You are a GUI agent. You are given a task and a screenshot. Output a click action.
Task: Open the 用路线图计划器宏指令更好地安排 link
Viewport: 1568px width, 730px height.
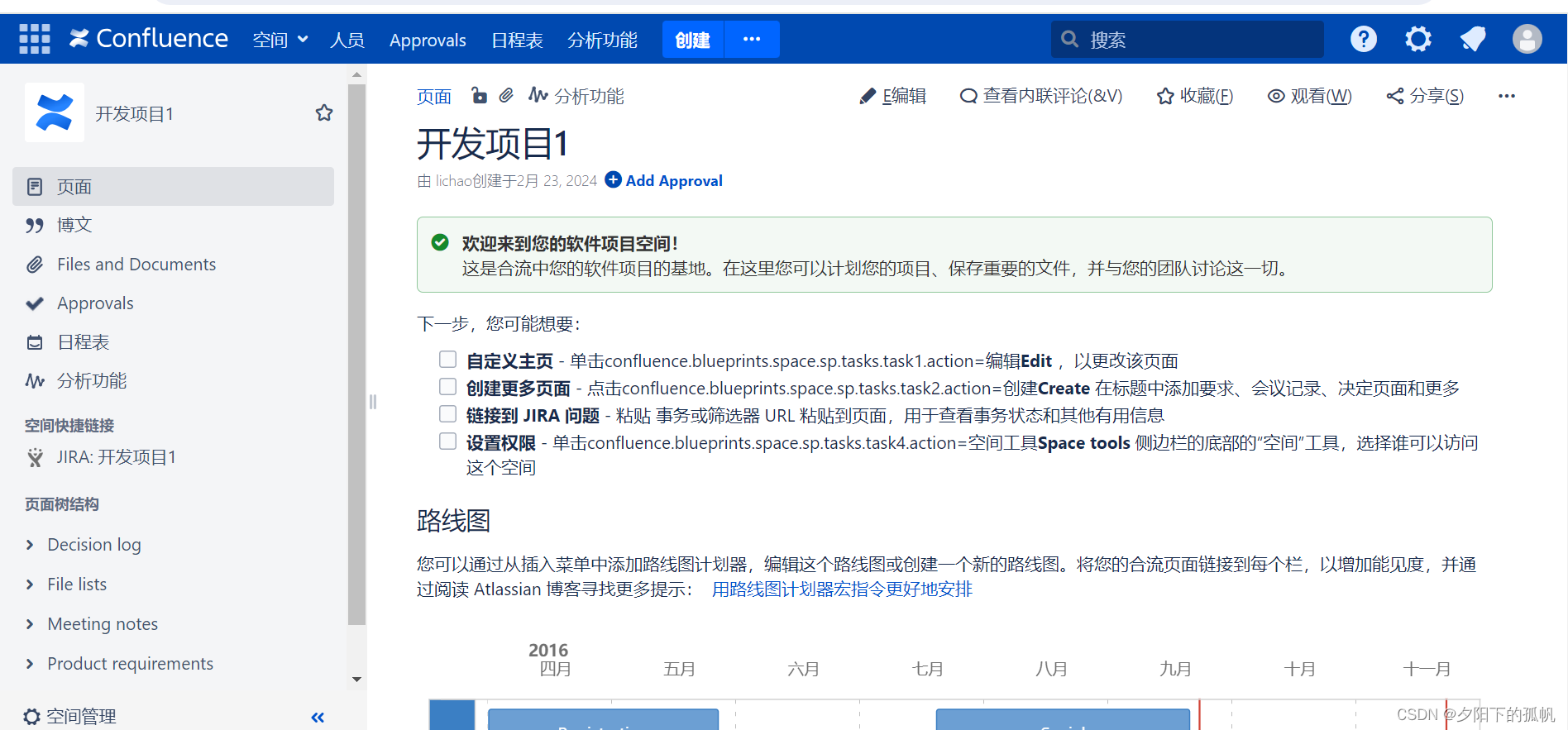[842, 589]
